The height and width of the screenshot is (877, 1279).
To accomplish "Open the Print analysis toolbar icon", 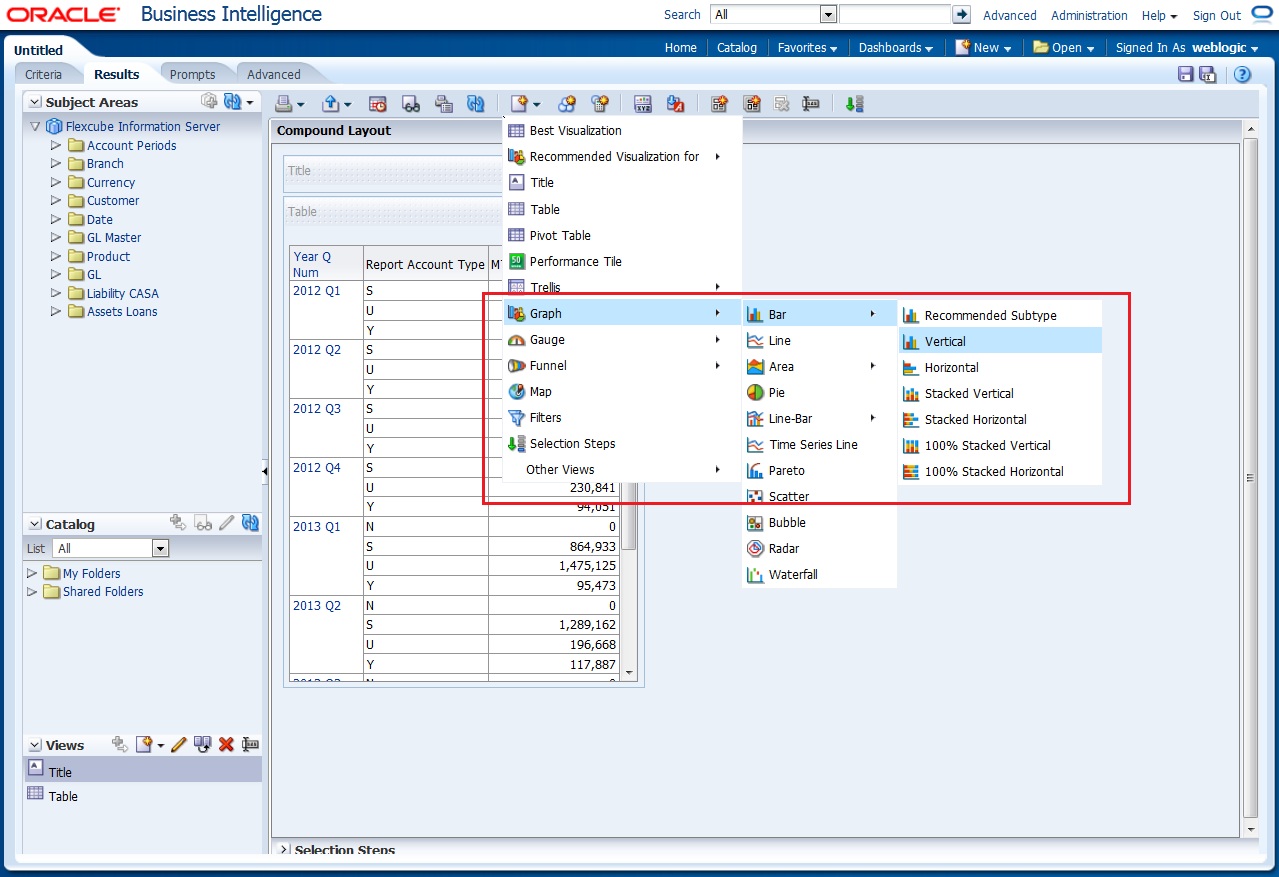I will click(x=284, y=103).
